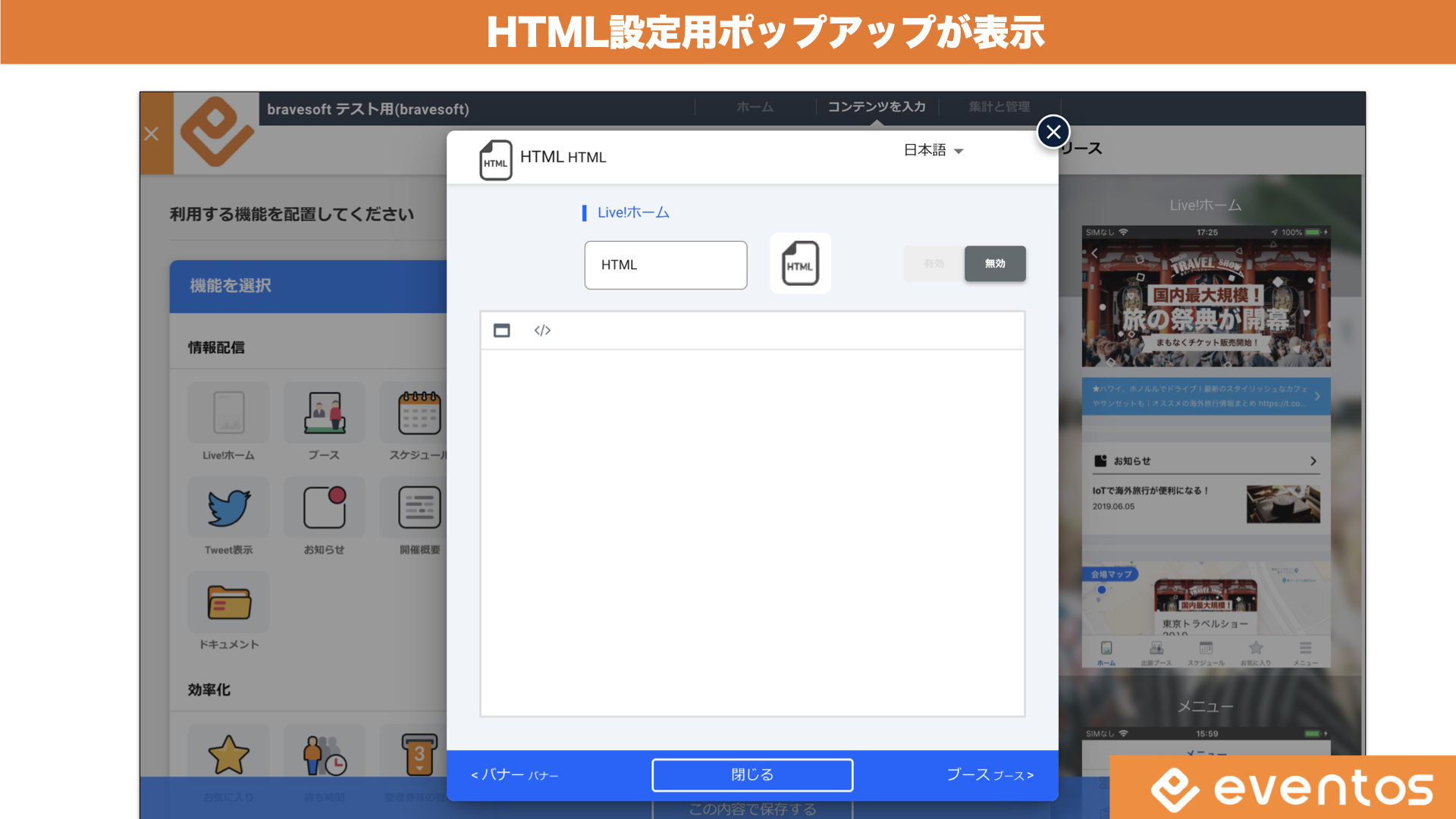Expand the tweet ticker arrow in preview
Viewport: 1456px width, 819px height.
point(1317,396)
